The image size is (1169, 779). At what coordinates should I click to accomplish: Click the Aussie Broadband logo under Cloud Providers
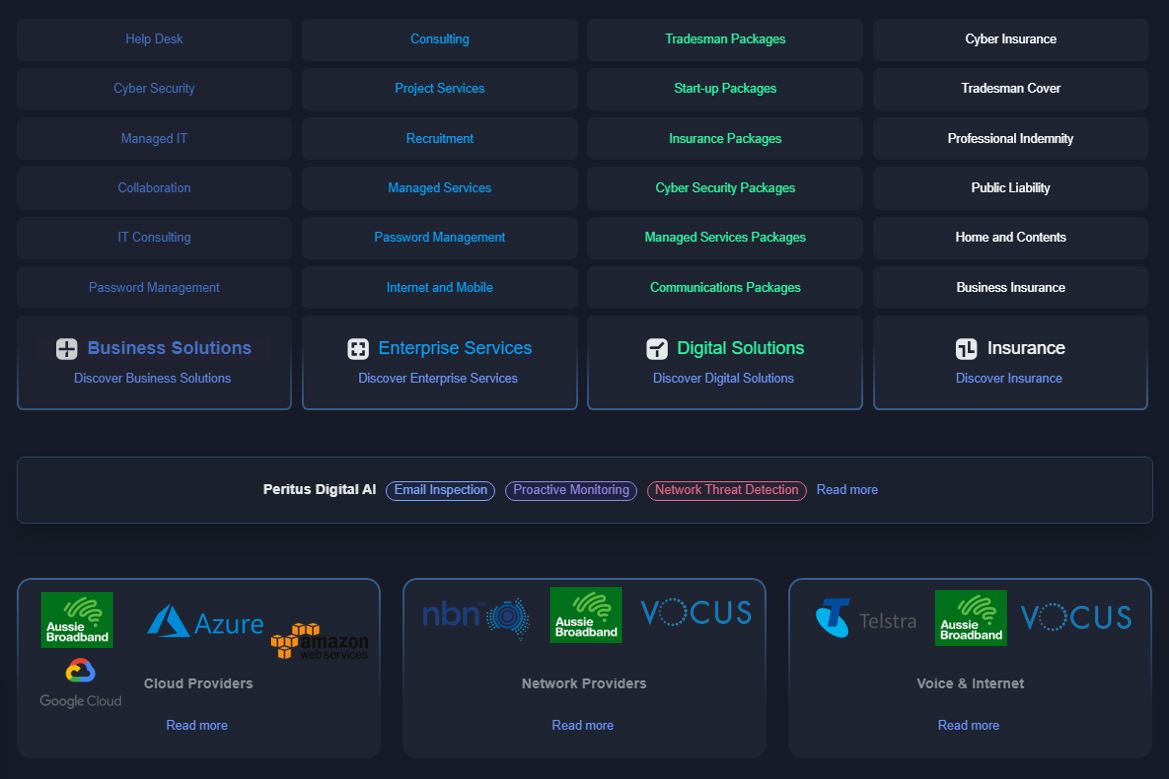pos(77,619)
